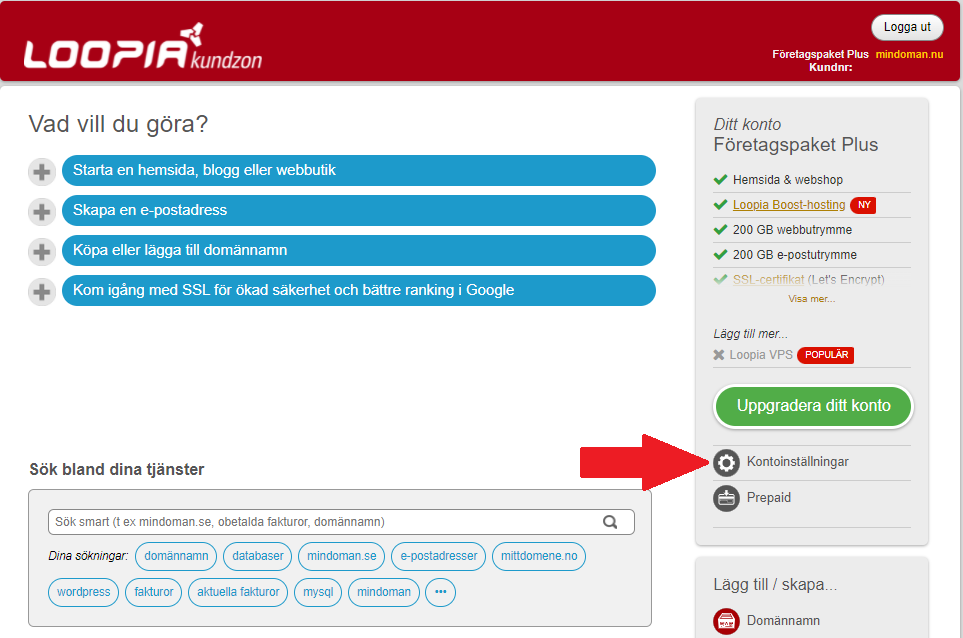963x638 pixels.
Task: Click Företagspaket Plus text in header
Action: coord(820,54)
